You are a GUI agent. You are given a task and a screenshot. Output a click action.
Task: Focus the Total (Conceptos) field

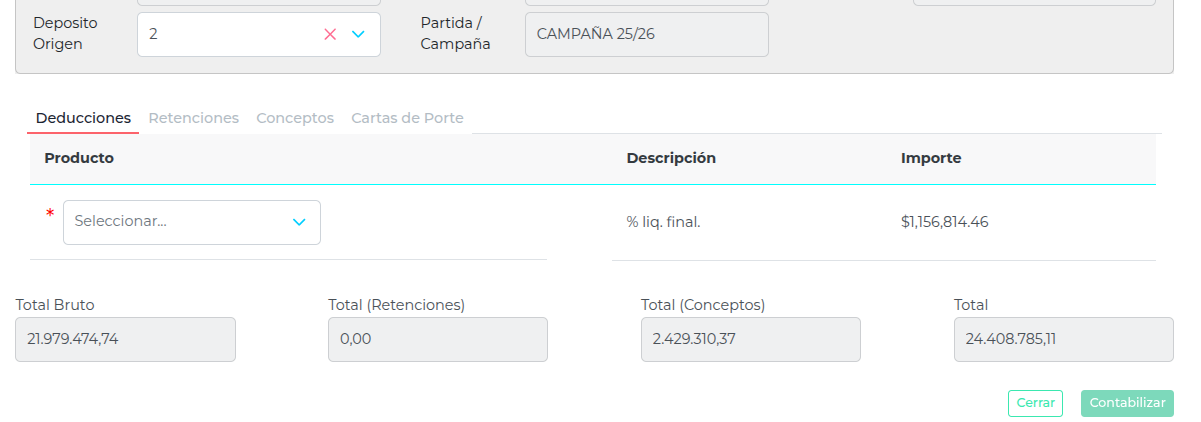750,339
